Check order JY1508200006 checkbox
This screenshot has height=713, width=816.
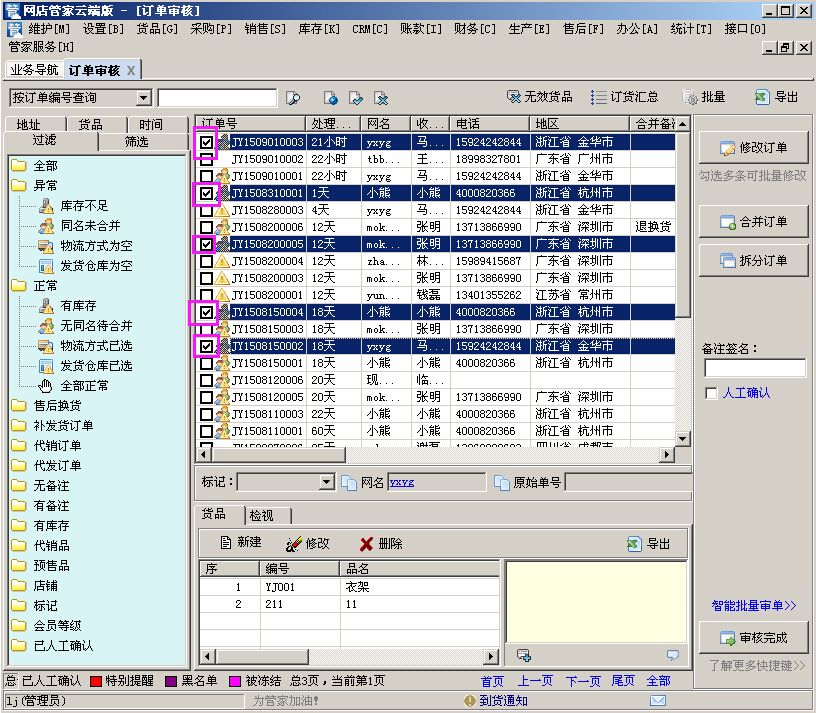pyautogui.click(x=206, y=227)
